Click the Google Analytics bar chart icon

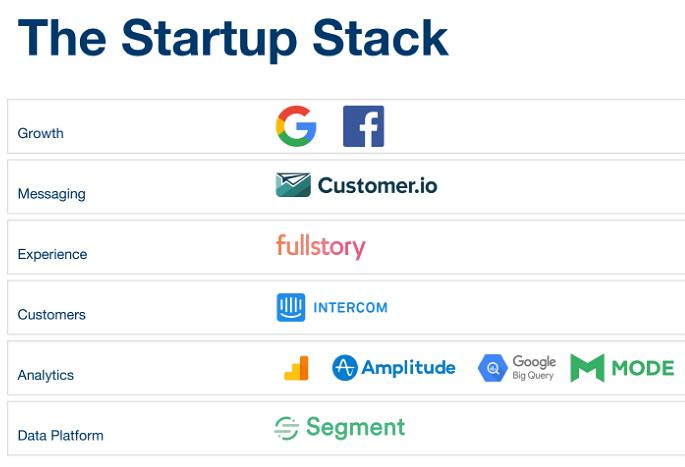click(x=296, y=368)
